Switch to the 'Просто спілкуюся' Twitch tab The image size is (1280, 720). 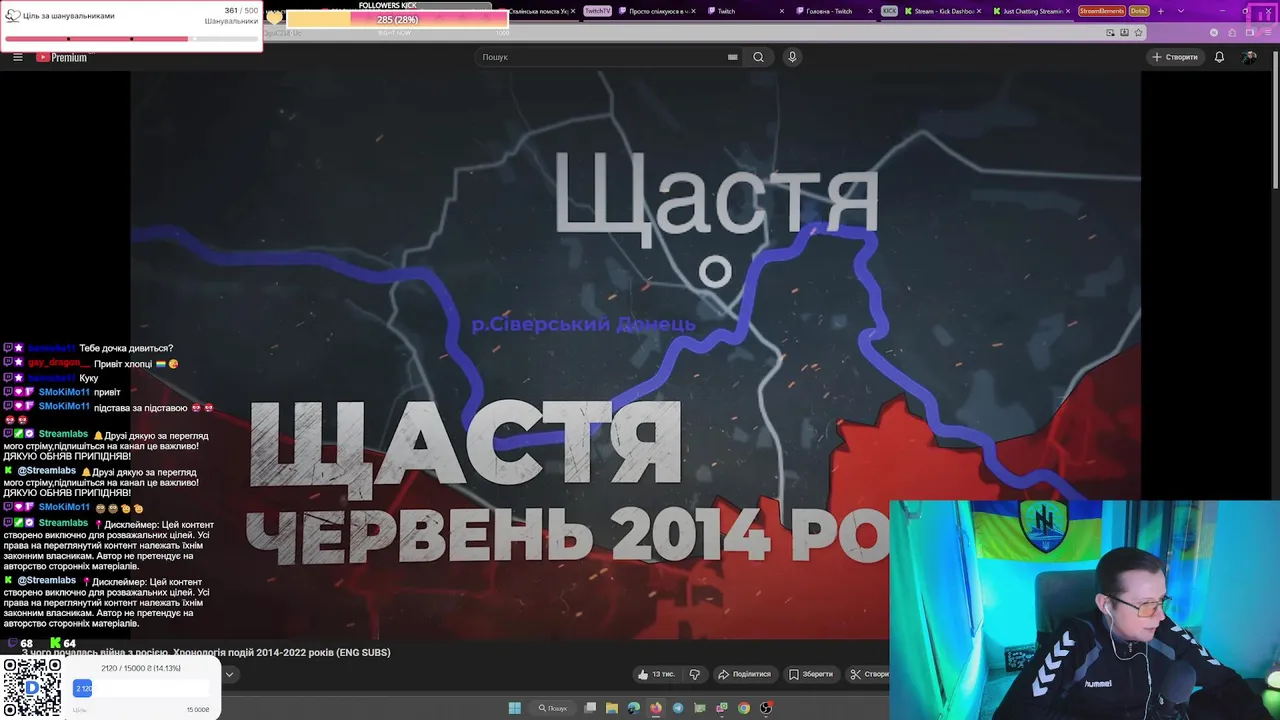(x=657, y=11)
